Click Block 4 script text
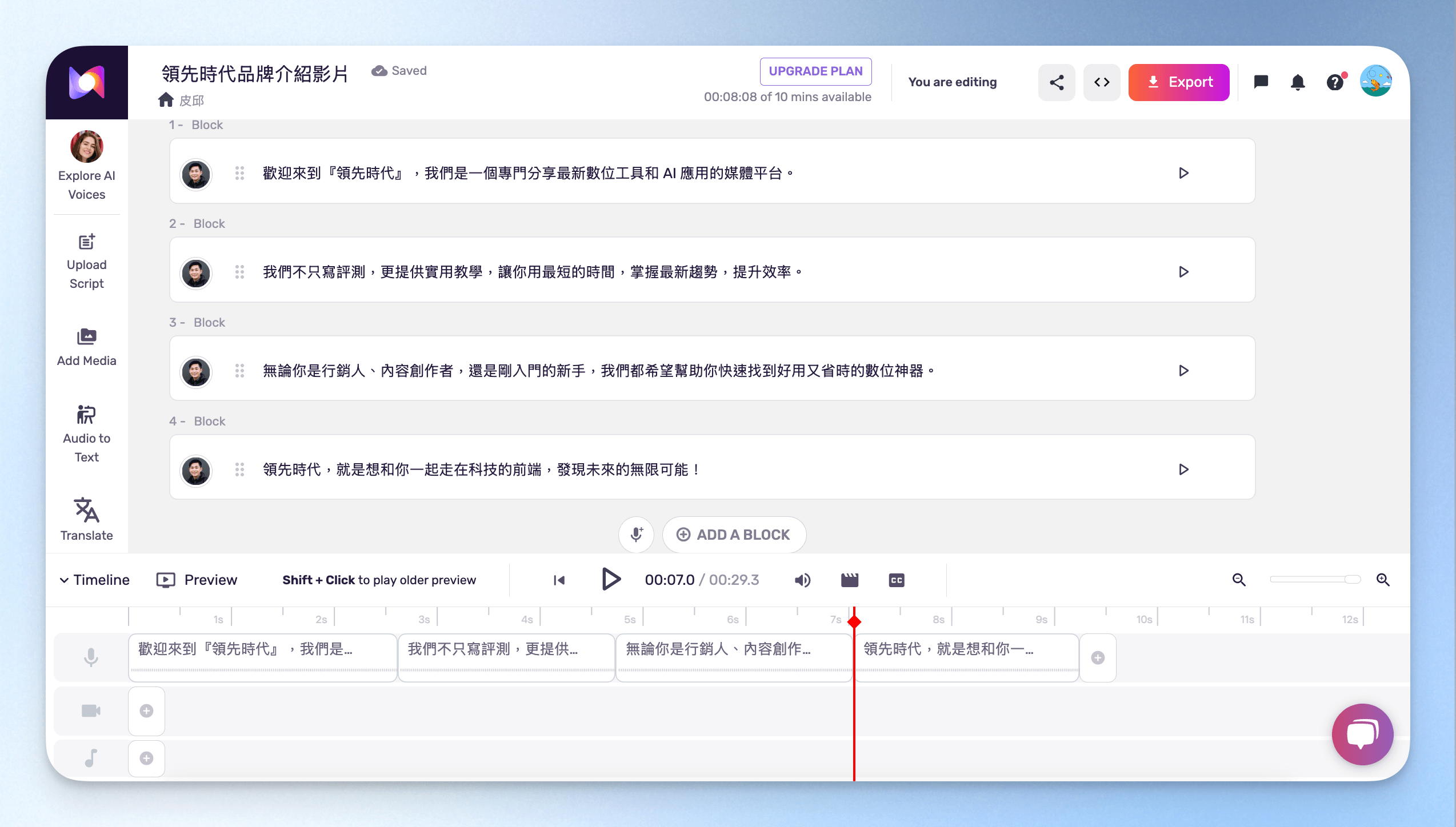Screen dimensions: 1456x827 pyautogui.click(x=481, y=469)
